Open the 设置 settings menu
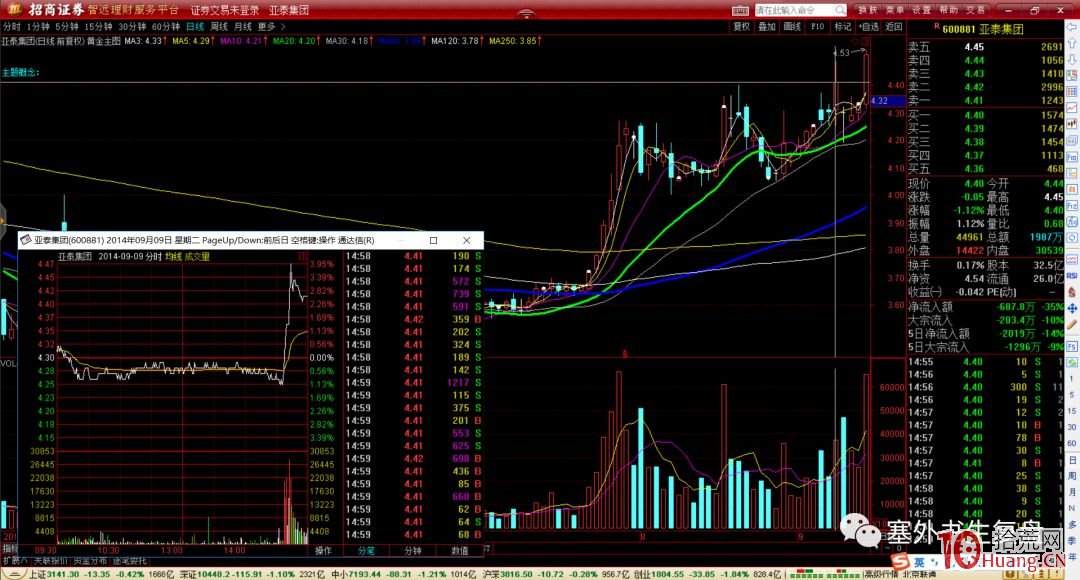The width and height of the screenshot is (1080, 580). pyautogui.click(x=922, y=10)
